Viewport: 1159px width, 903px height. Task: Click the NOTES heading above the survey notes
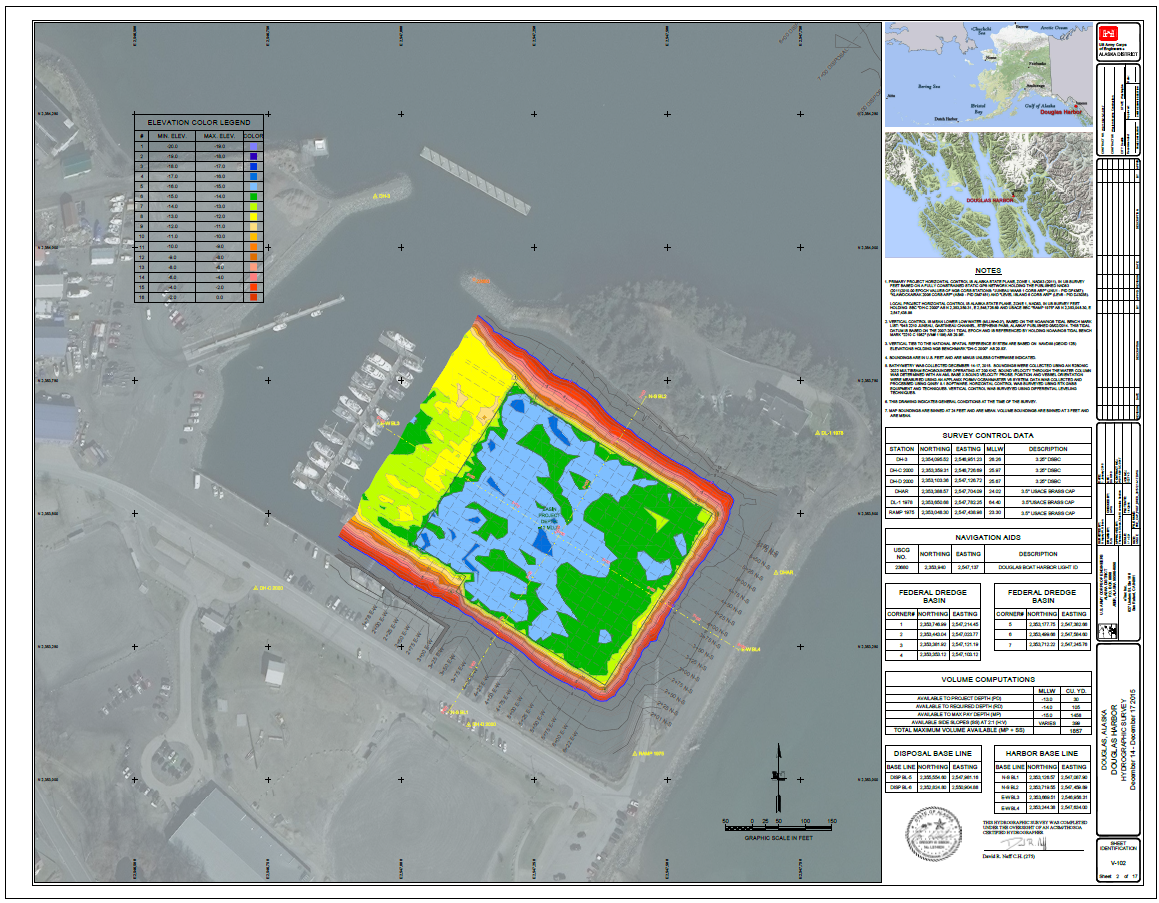coord(987,271)
